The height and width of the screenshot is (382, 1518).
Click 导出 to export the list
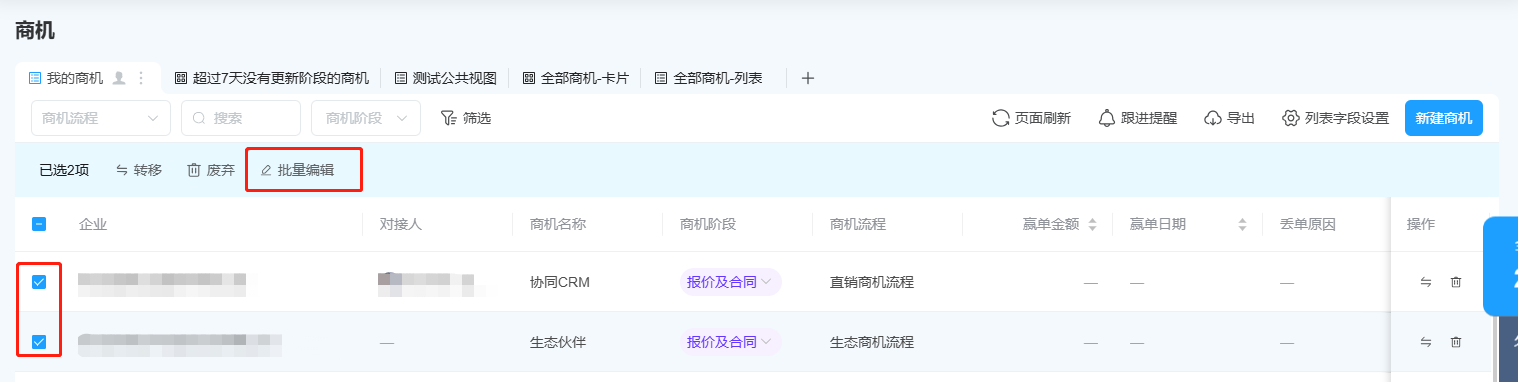pyautogui.click(x=1229, y=118)
